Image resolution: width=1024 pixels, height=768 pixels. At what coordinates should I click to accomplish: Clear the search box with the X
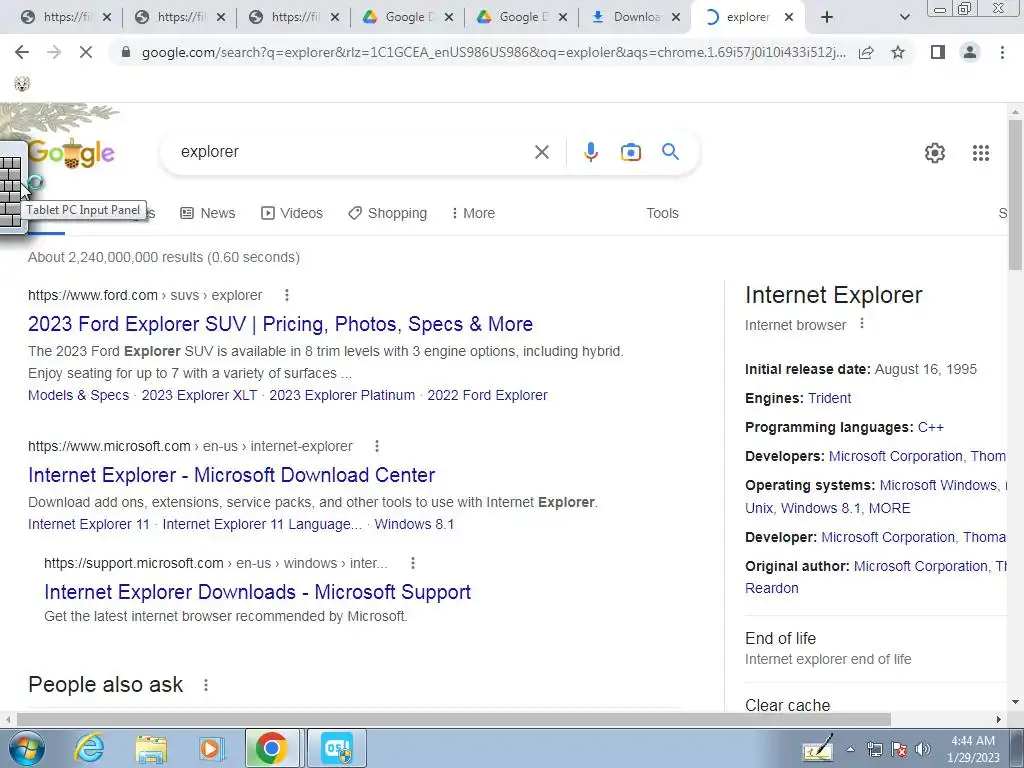[541, 152]
